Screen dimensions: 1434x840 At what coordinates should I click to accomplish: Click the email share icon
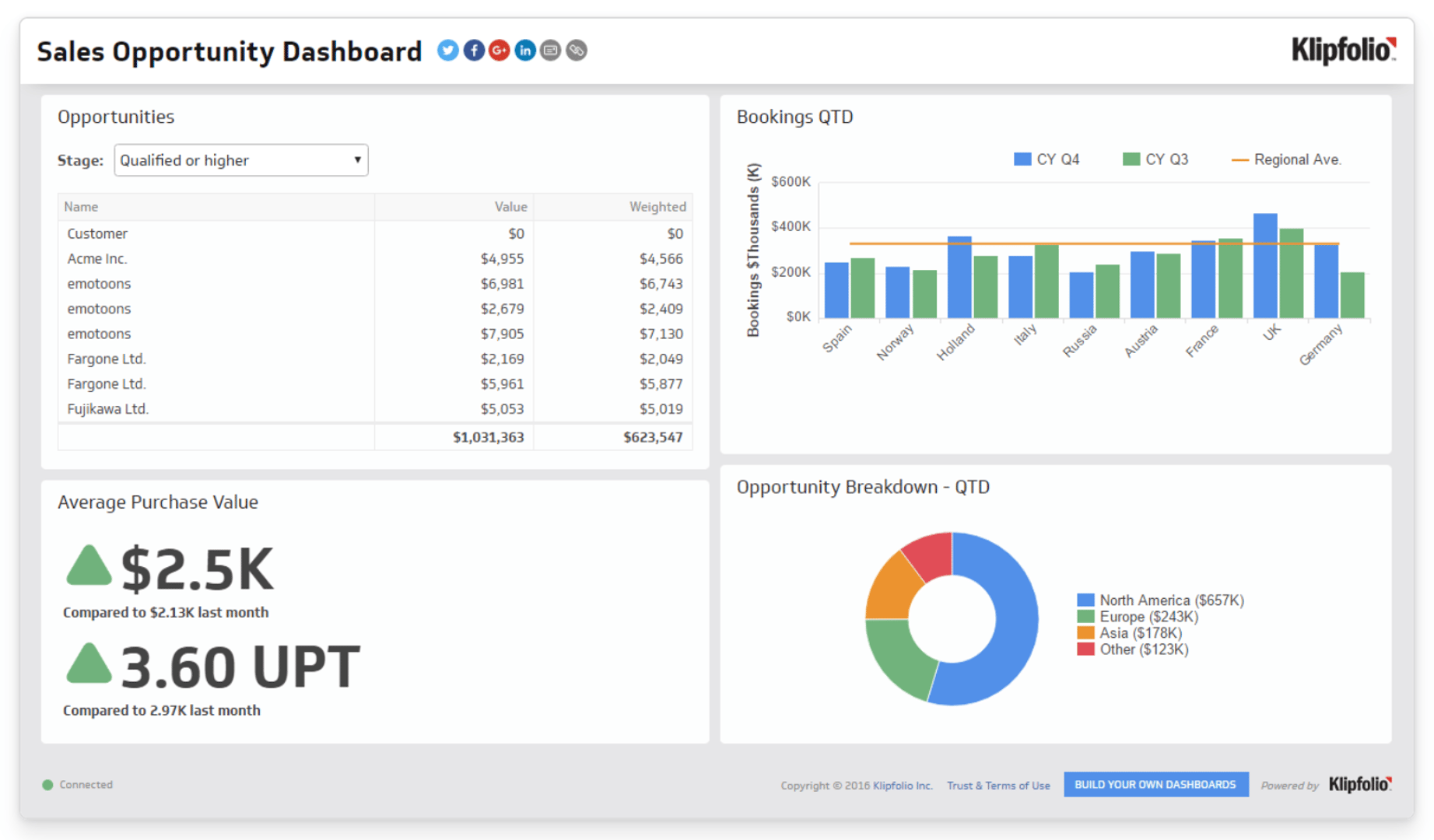[x=551, y=51]
